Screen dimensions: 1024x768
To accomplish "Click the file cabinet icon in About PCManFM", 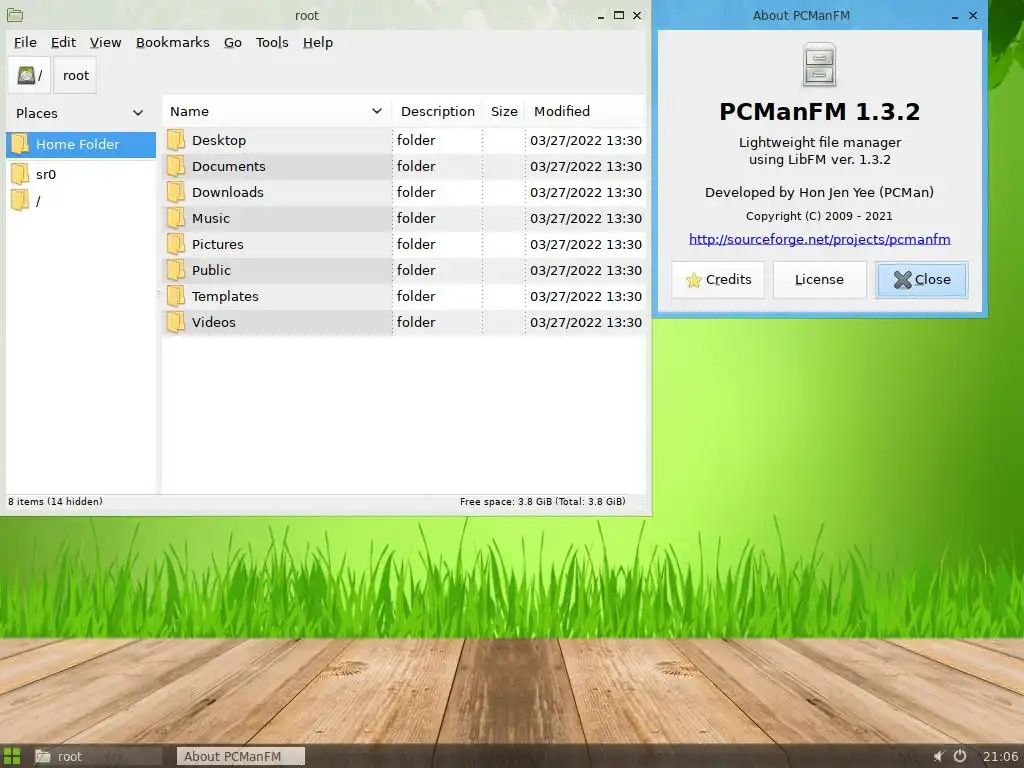I will click(x=819, y=65).
